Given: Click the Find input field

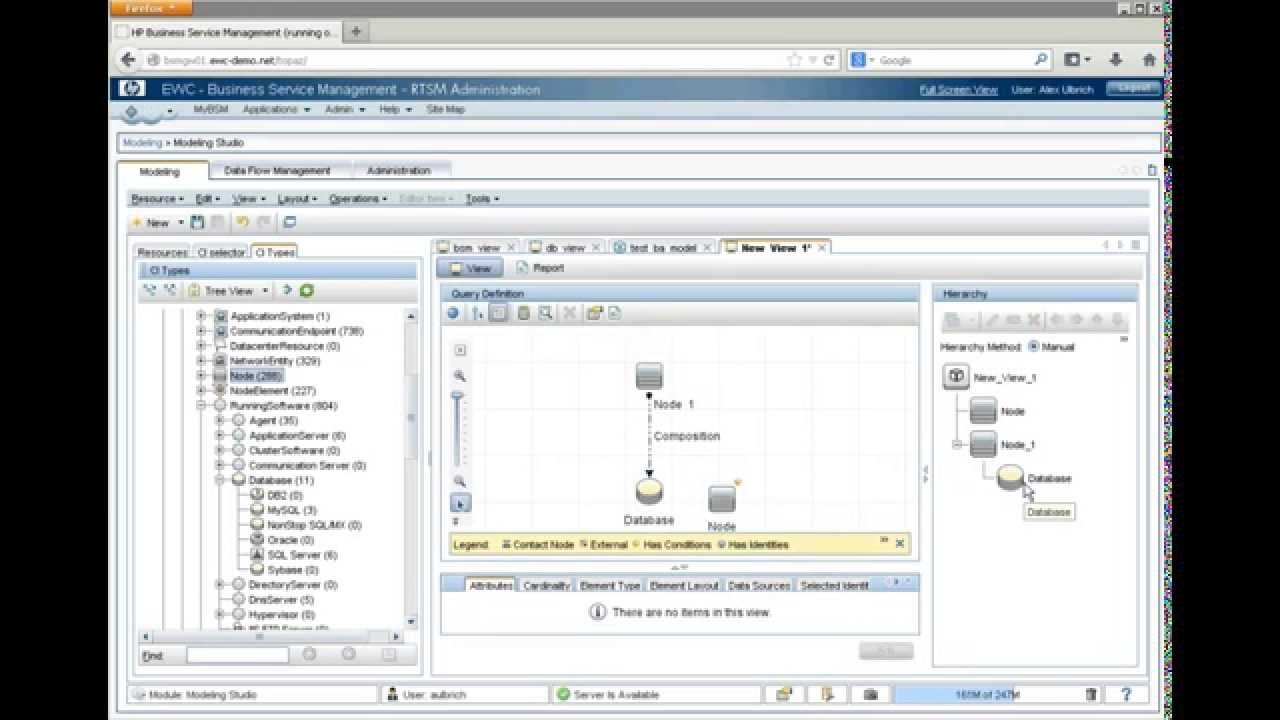Looking at the screenshot, I should click(x=237, y=655).
